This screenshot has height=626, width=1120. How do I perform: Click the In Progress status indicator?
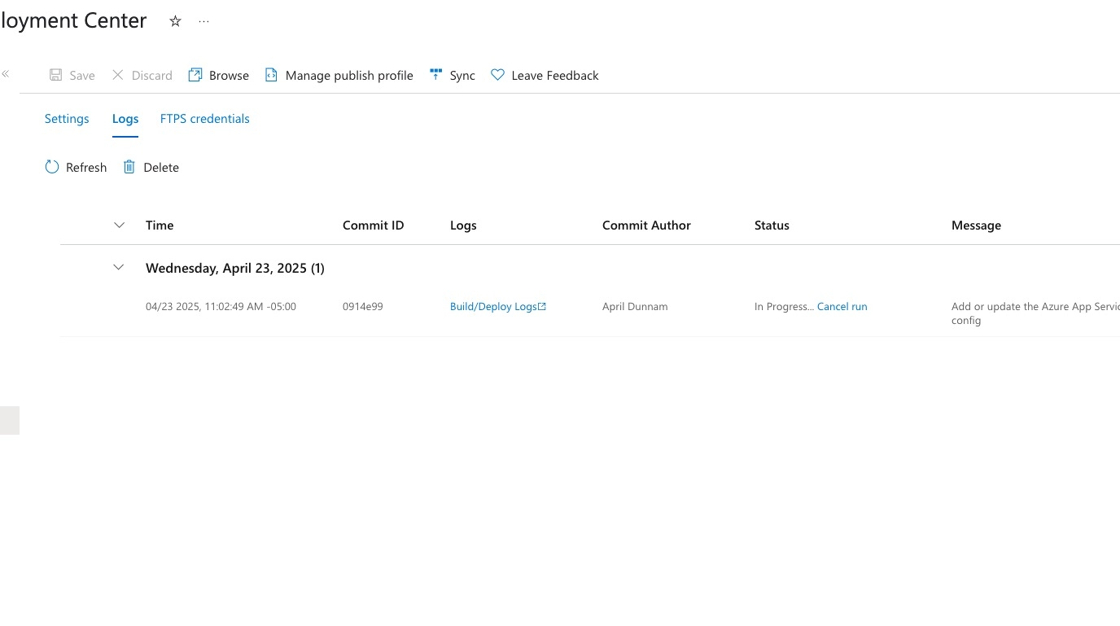tap(786, 306)
